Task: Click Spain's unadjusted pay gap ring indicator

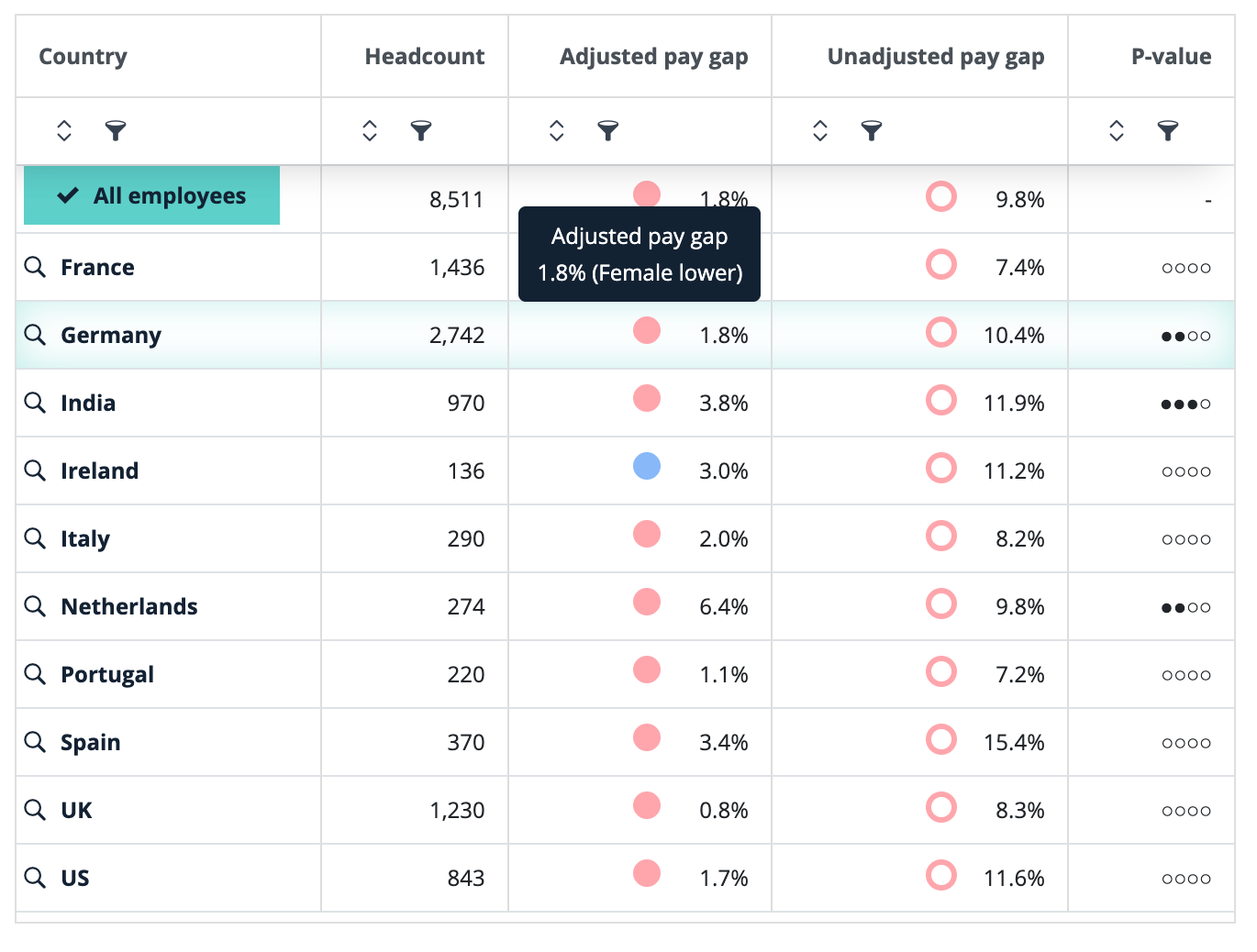Action: tap(941, 739)
